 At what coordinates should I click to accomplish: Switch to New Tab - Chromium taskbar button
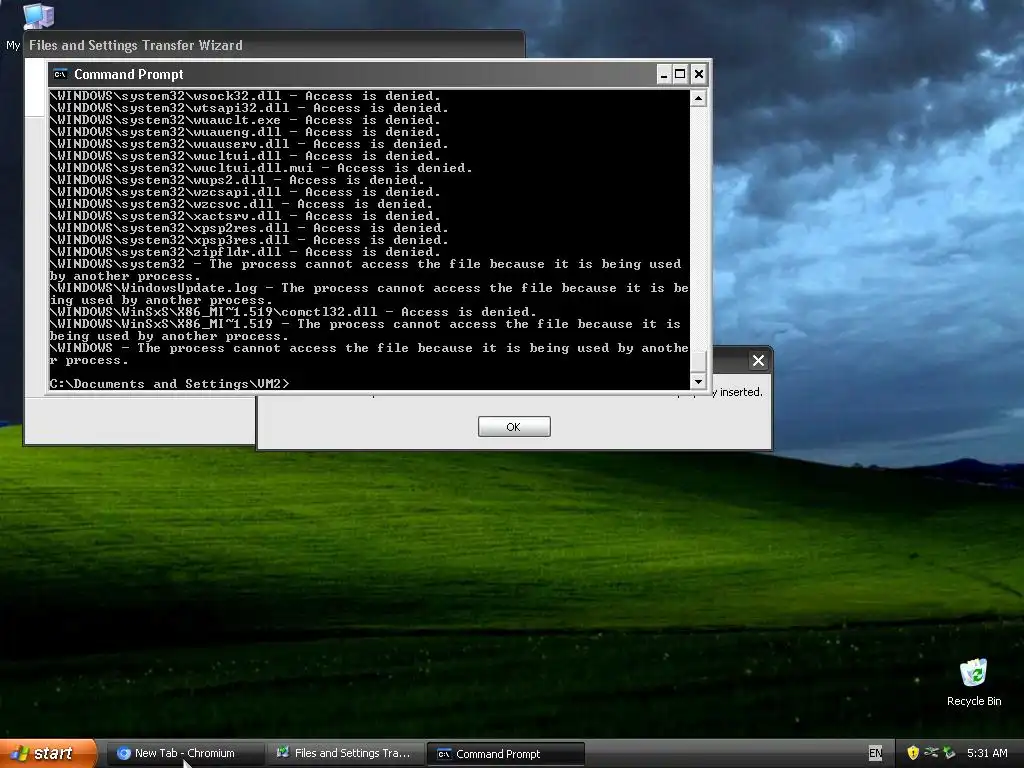[185, 754]
